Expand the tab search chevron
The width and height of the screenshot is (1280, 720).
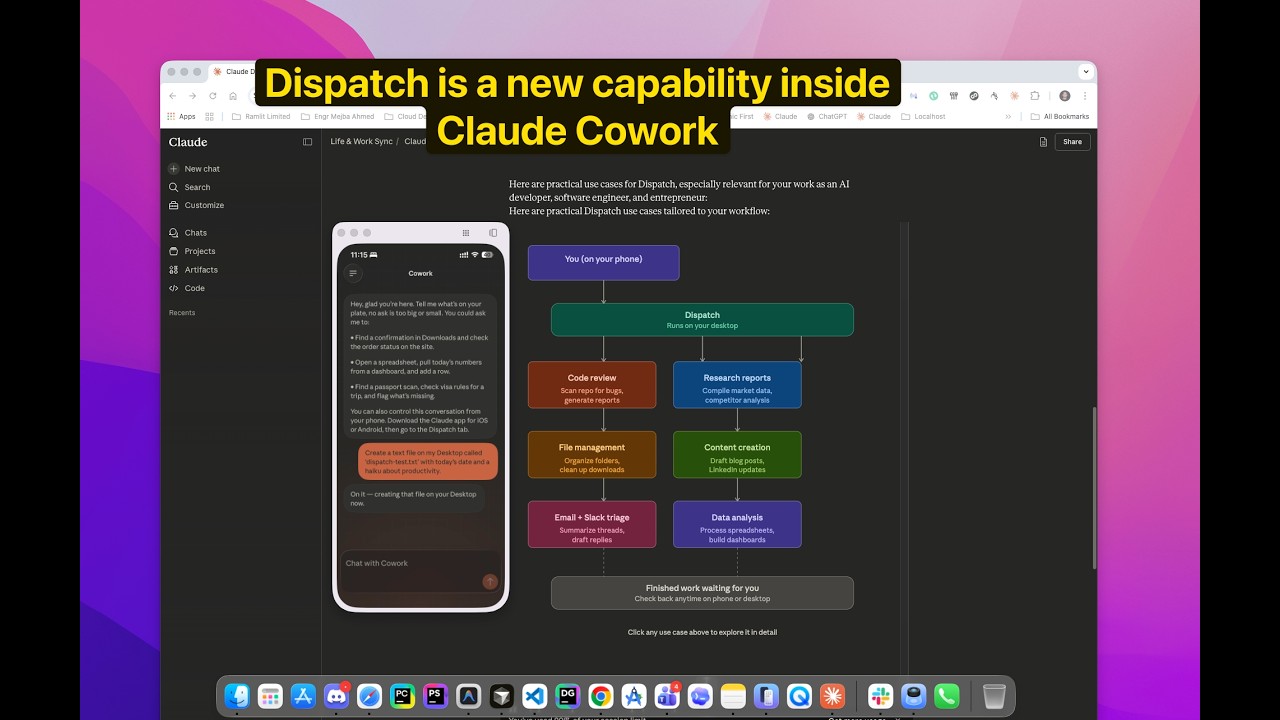1086,72
